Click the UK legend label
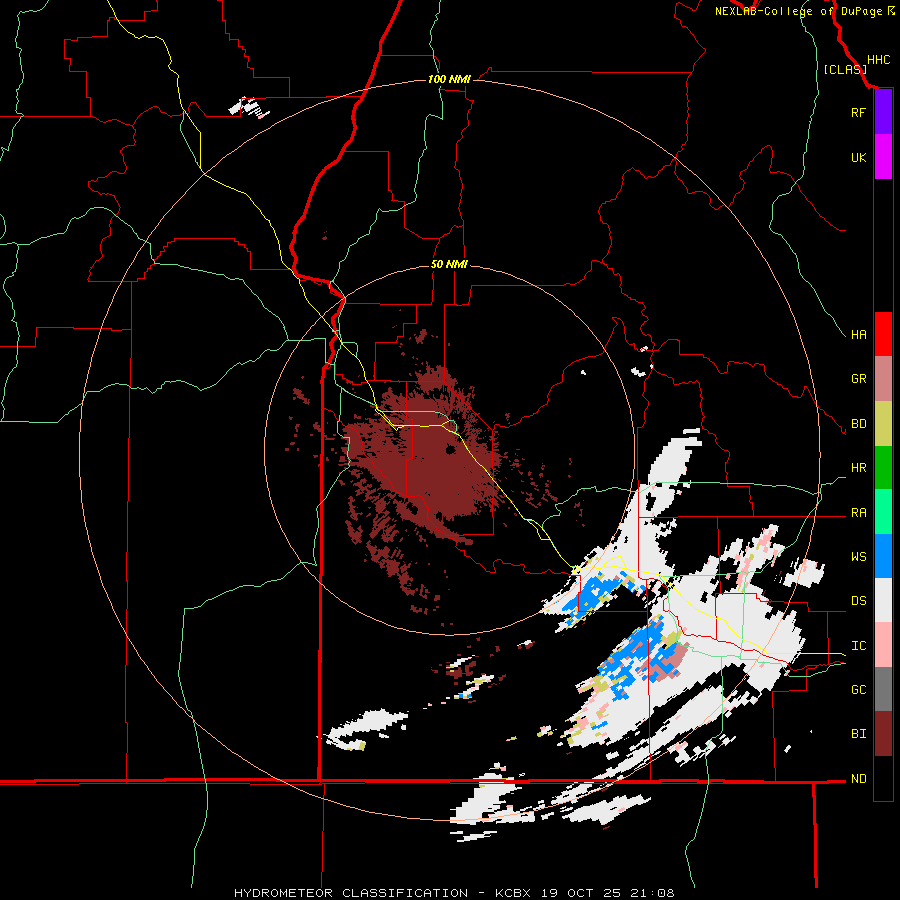Image resolution: width=900 pixels, height=900 pixels. (858, 157)
